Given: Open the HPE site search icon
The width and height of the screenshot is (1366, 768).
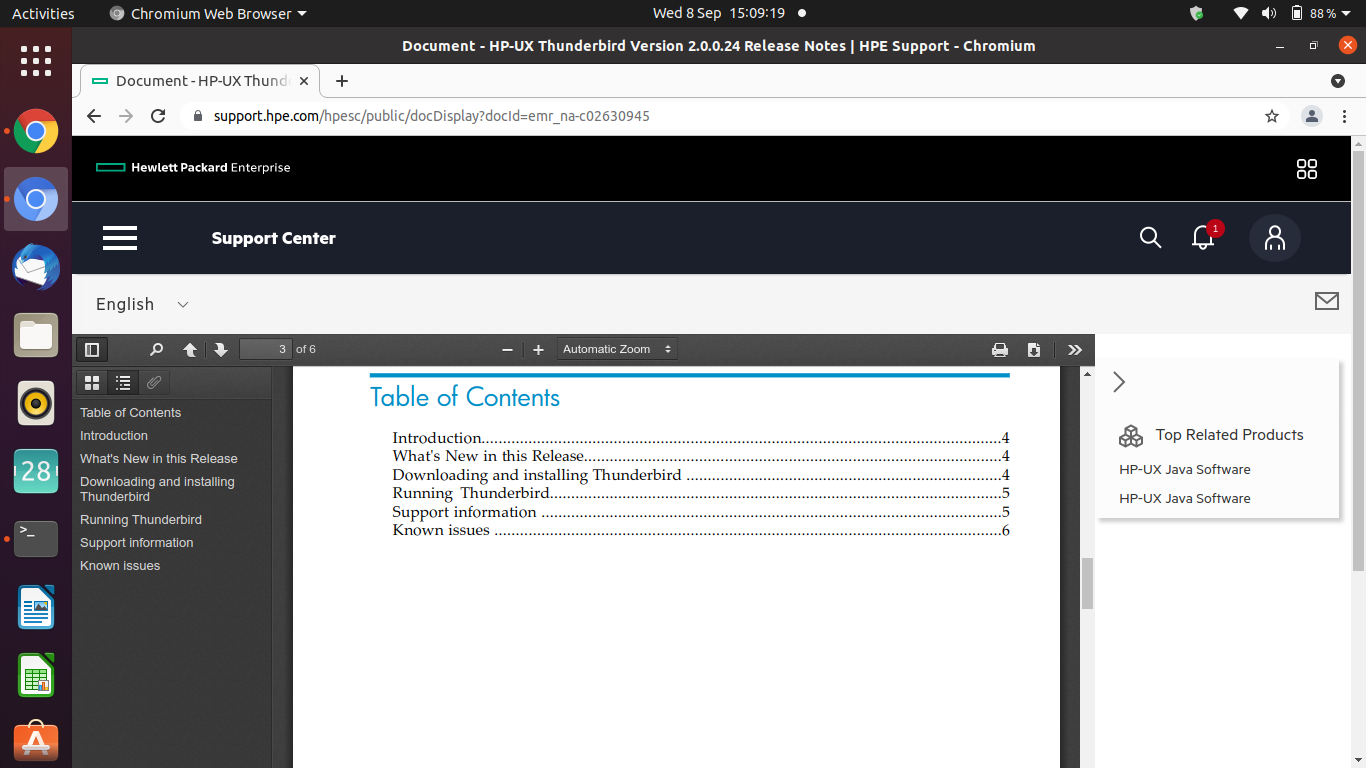Looking at the screenshot, I should pyautogui.click(x=1151, y=238).
